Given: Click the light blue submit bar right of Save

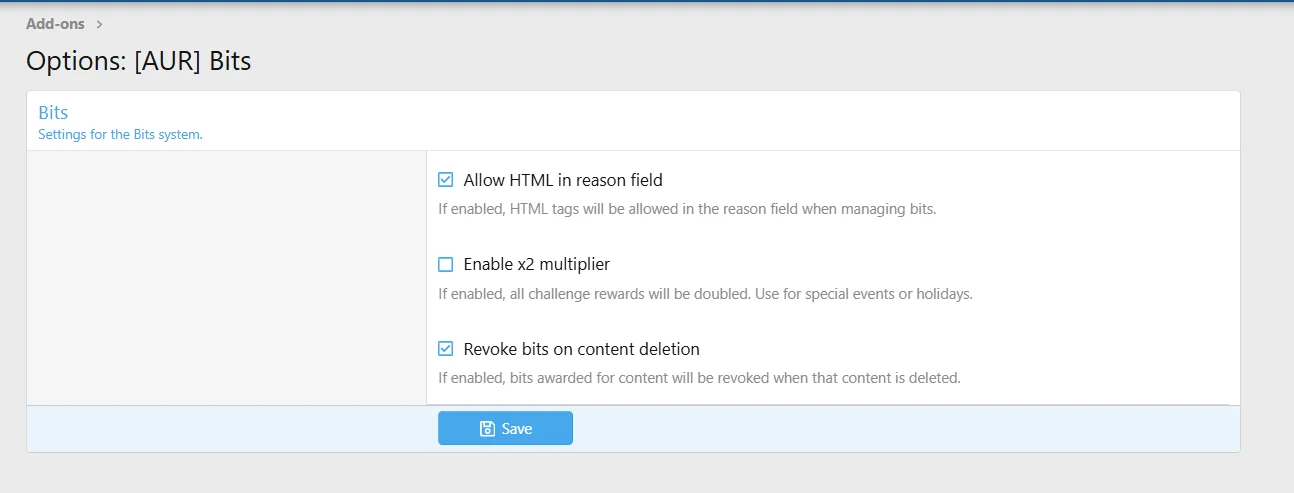Looking at the screenshot, I should point(900,429).
